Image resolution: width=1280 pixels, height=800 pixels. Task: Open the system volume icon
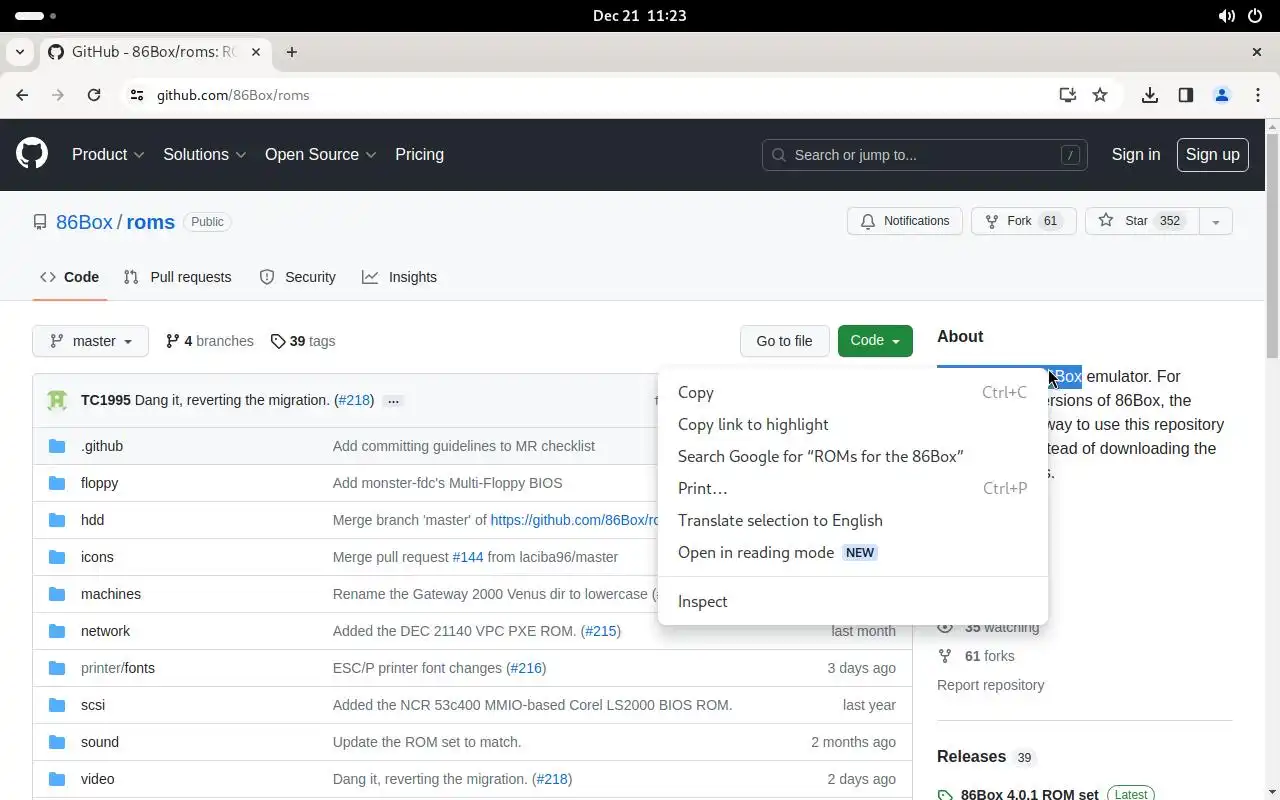(1226, 16)
